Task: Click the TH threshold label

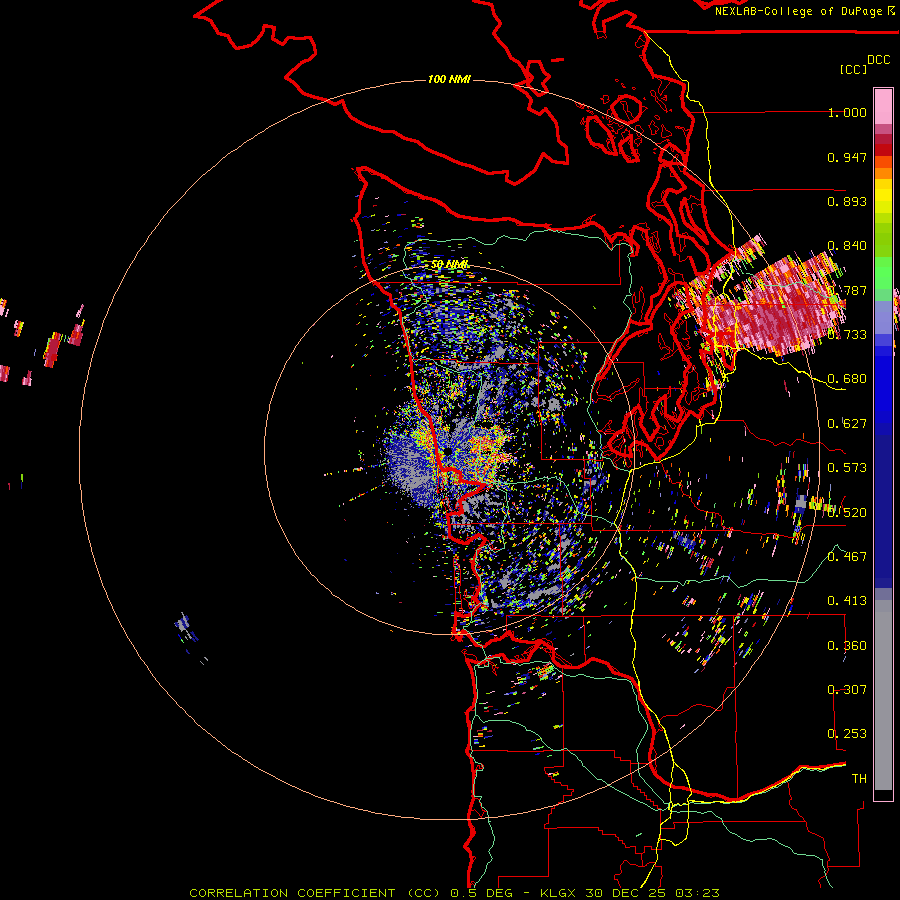Action: [x=859, y=778]
